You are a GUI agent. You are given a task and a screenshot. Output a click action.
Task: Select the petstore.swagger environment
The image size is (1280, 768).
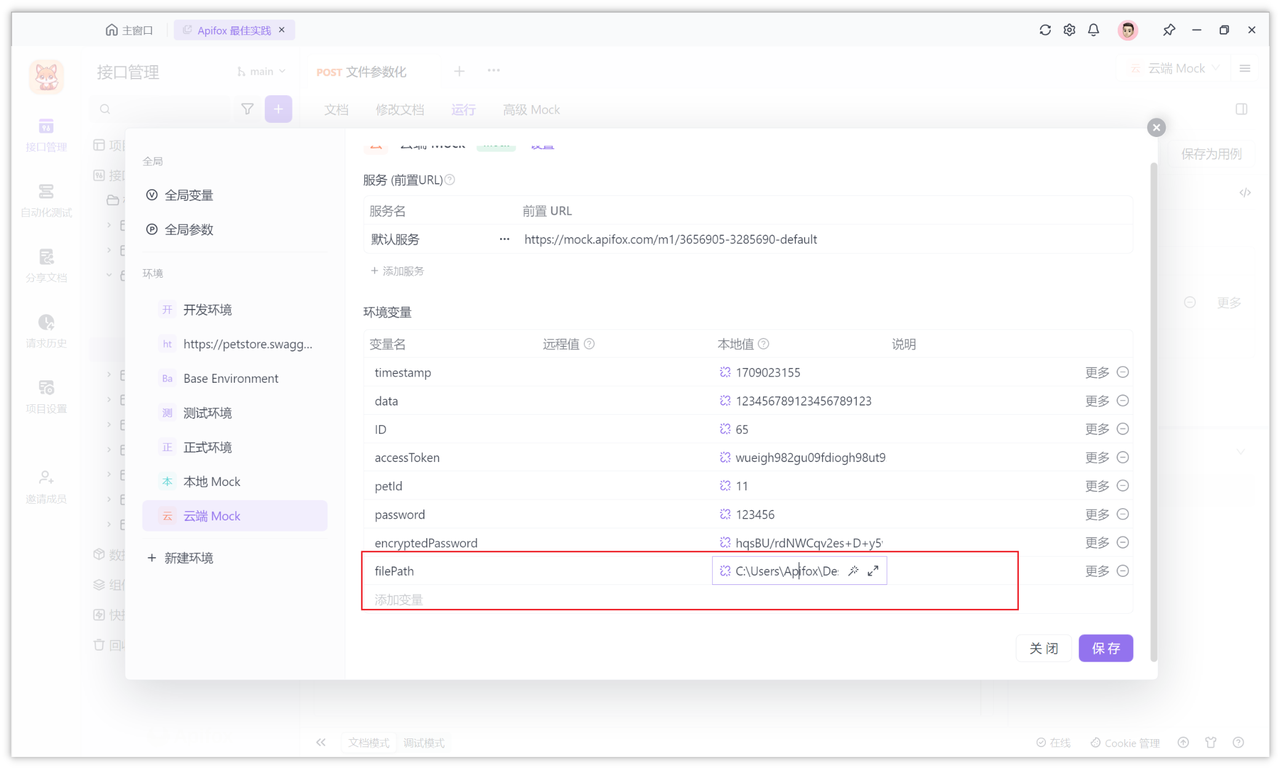(x=235, y=344)
